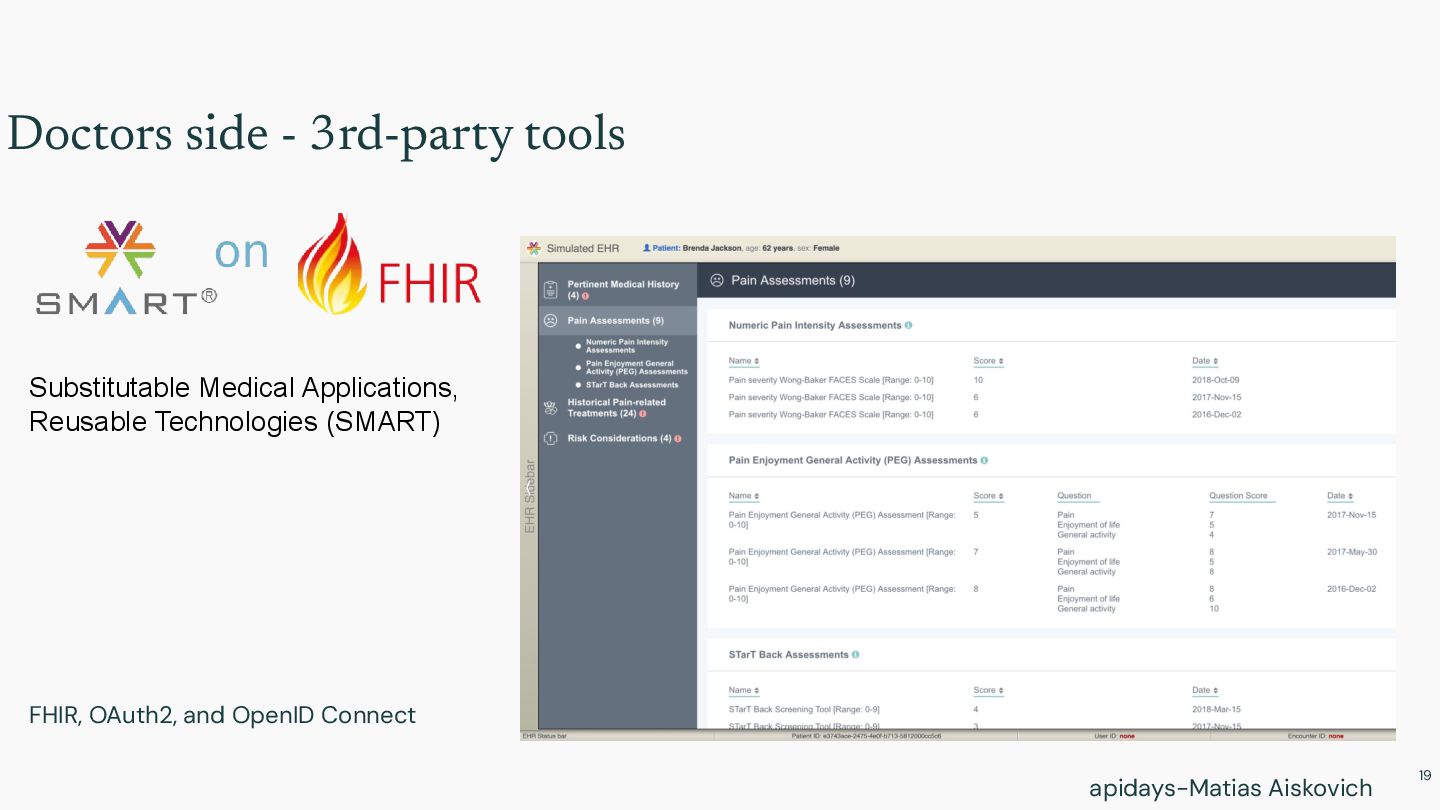Click the sad face icon in Pain Assessments header
This screenshot has height=810, width=1440.
717,280
